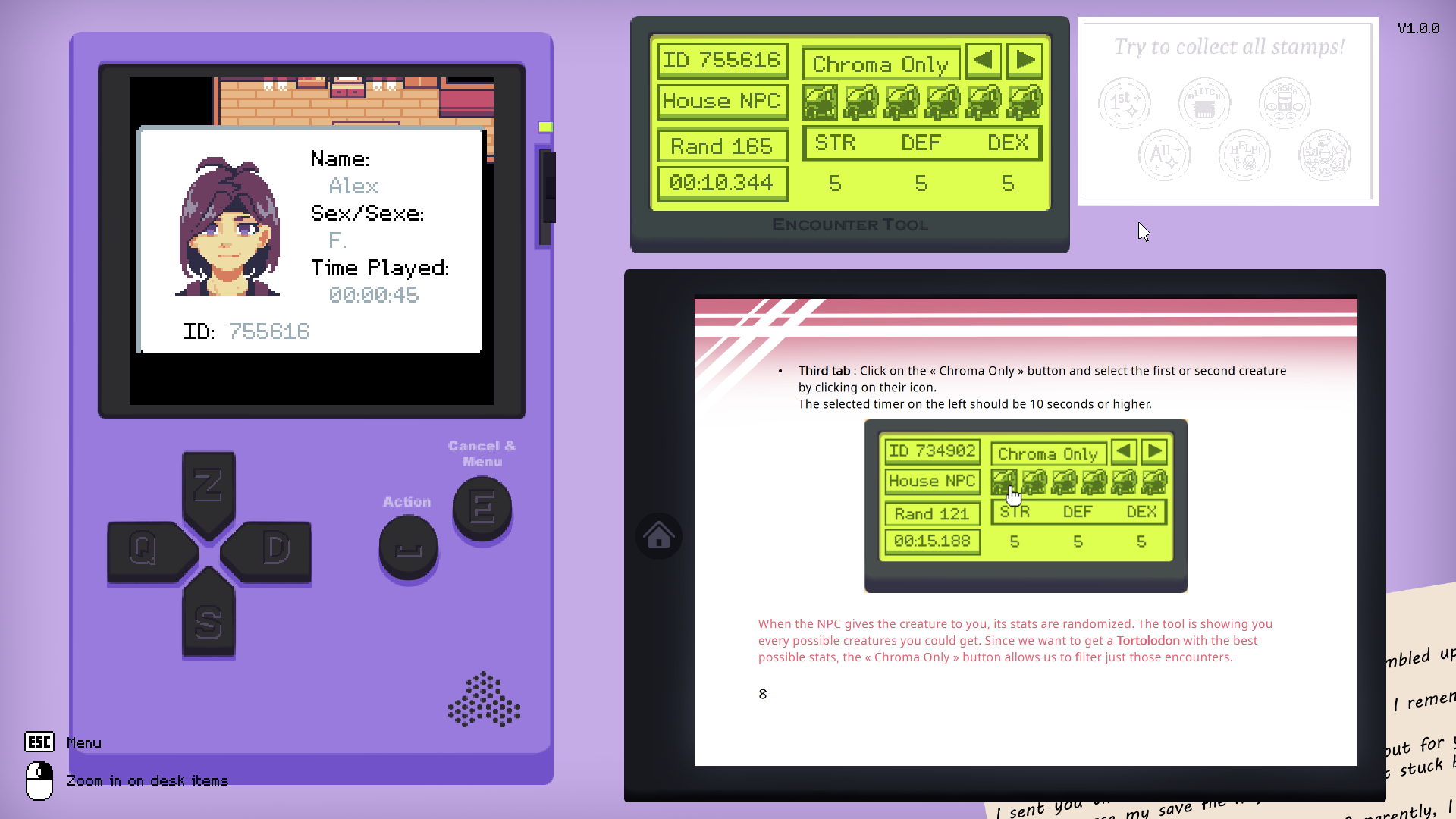Click the tablet home icon
The image size is (1456, 819).
(658, 536)
